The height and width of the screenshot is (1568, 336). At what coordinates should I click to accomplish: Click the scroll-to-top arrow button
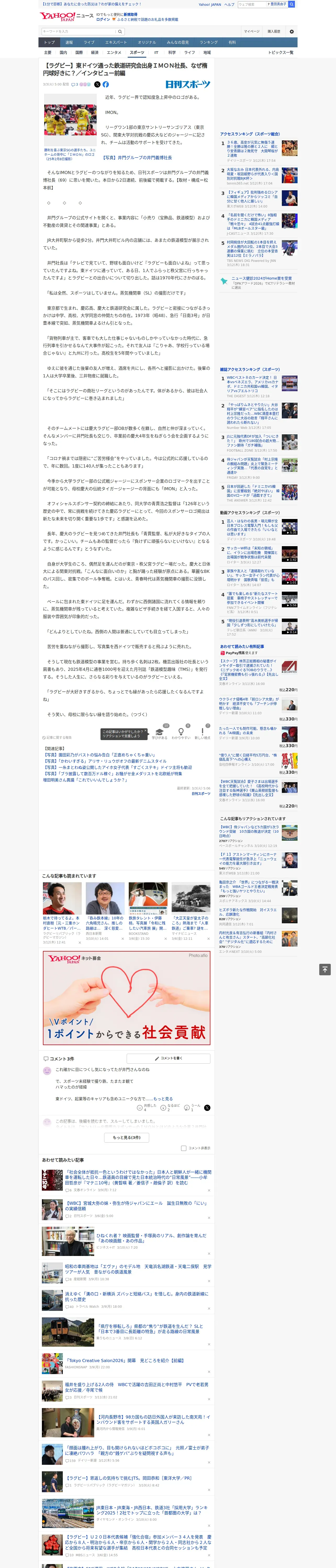coord(325,969)
